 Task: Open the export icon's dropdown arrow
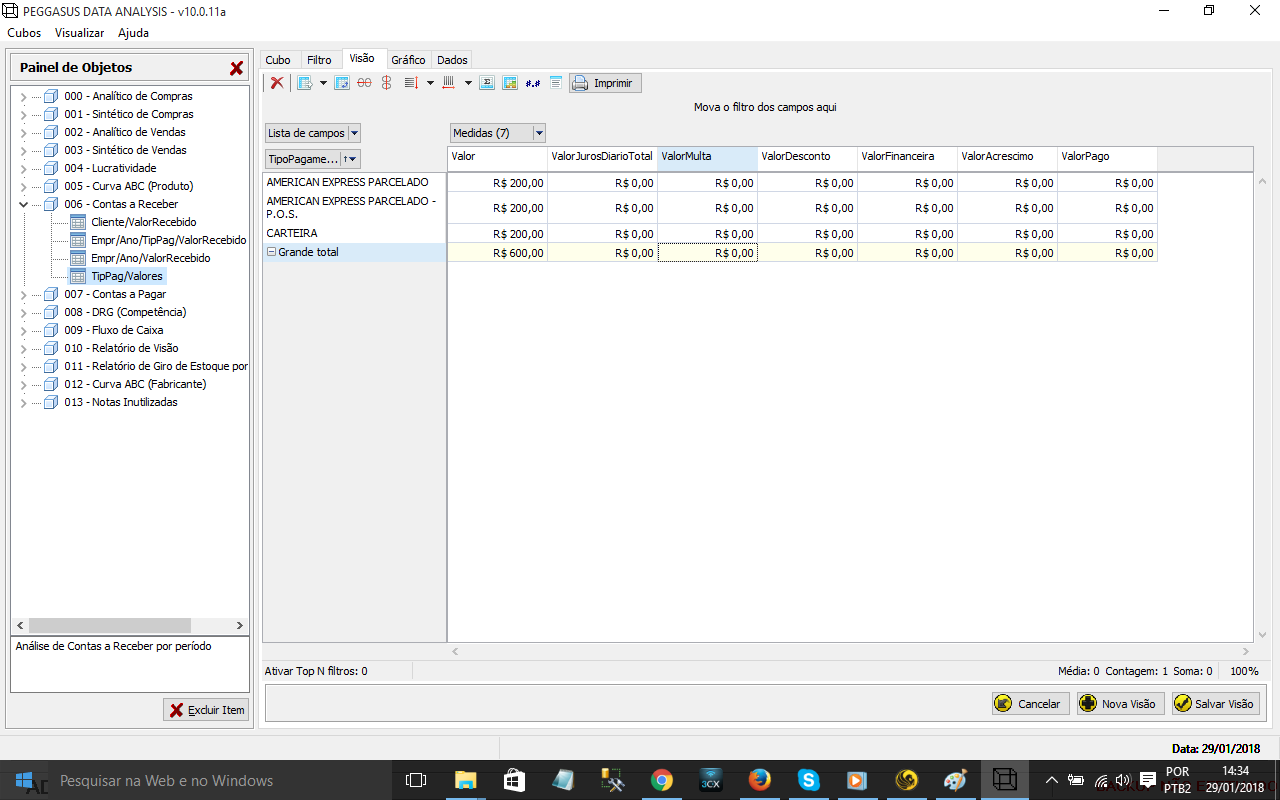(x=323, y=83)
